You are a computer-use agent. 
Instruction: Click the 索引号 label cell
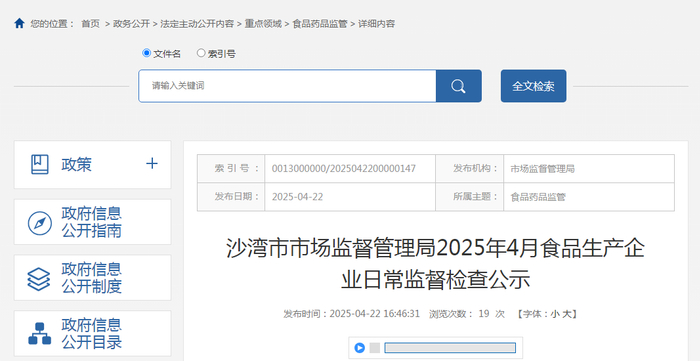[x=231, y=169]
